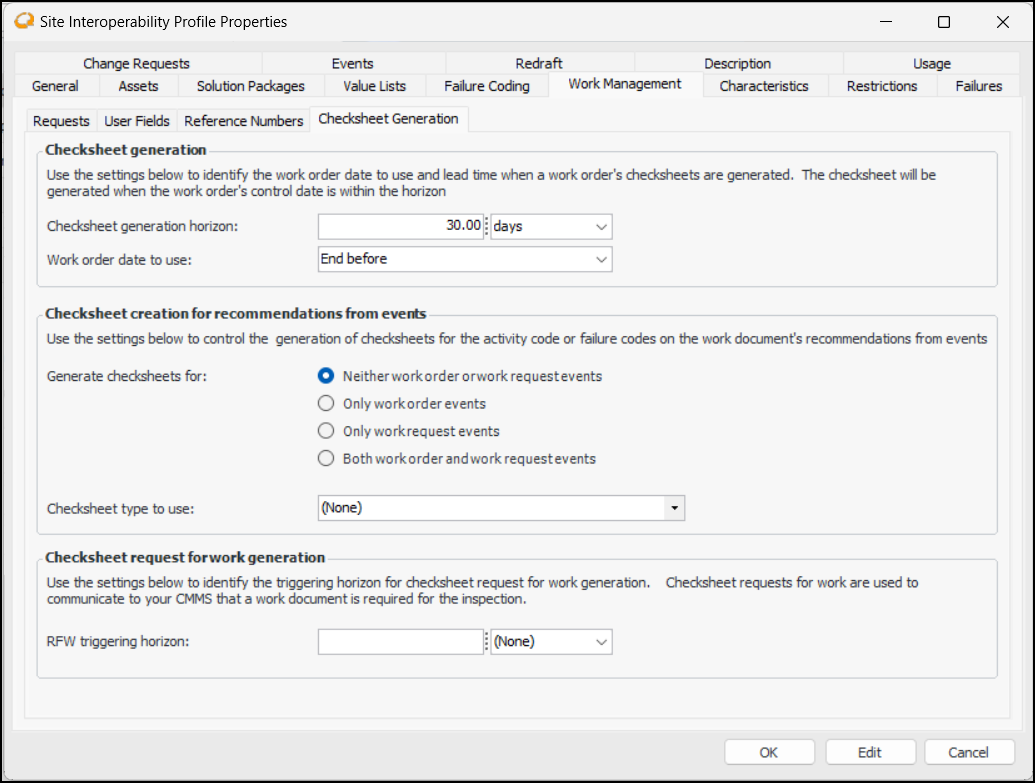Click the OK button
Viewport: 1035px width, 783px height.
768,752
